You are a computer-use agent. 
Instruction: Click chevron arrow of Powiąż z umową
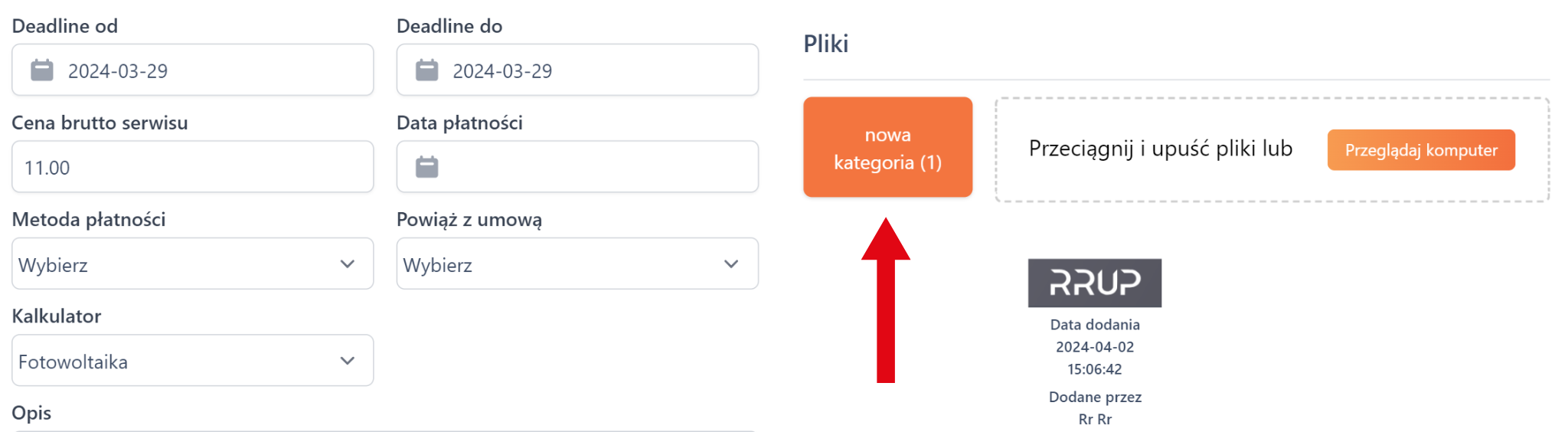coord(731,264)
